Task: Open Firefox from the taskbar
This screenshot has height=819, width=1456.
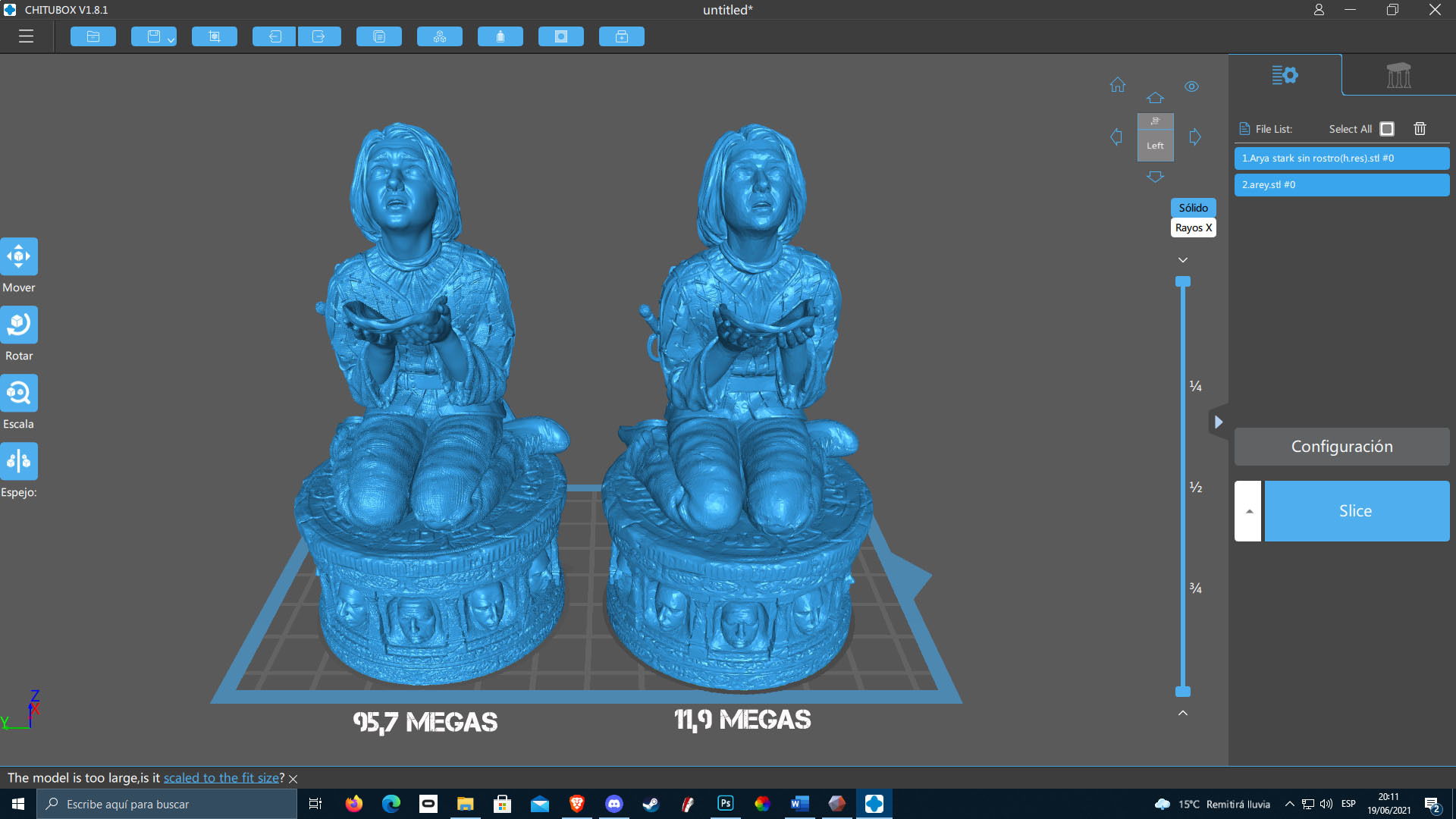Action: click(354, 804)
